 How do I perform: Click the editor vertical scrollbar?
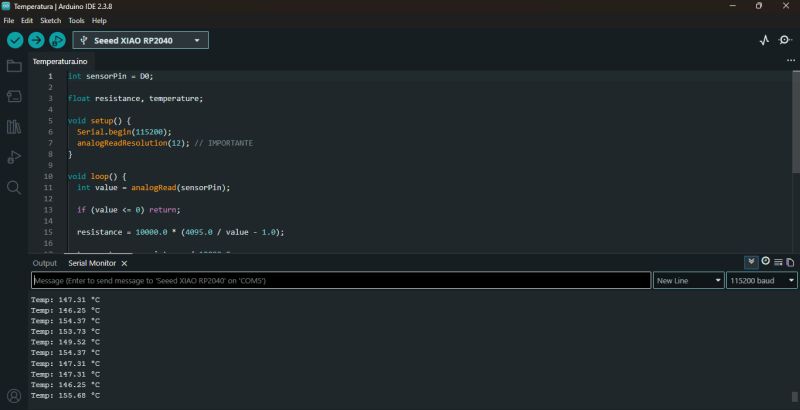pos(796,122)
